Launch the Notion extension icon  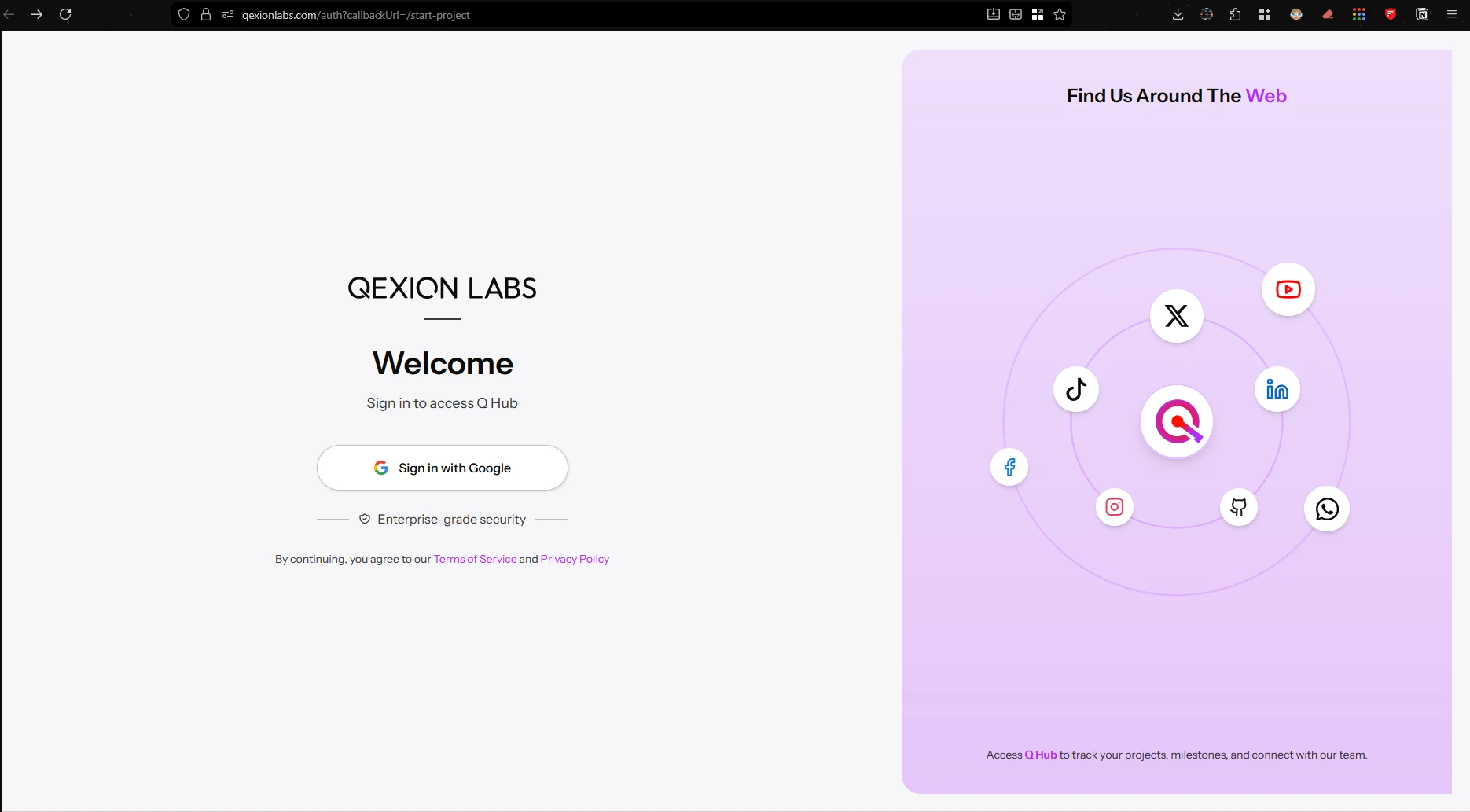pos(1423,14)
